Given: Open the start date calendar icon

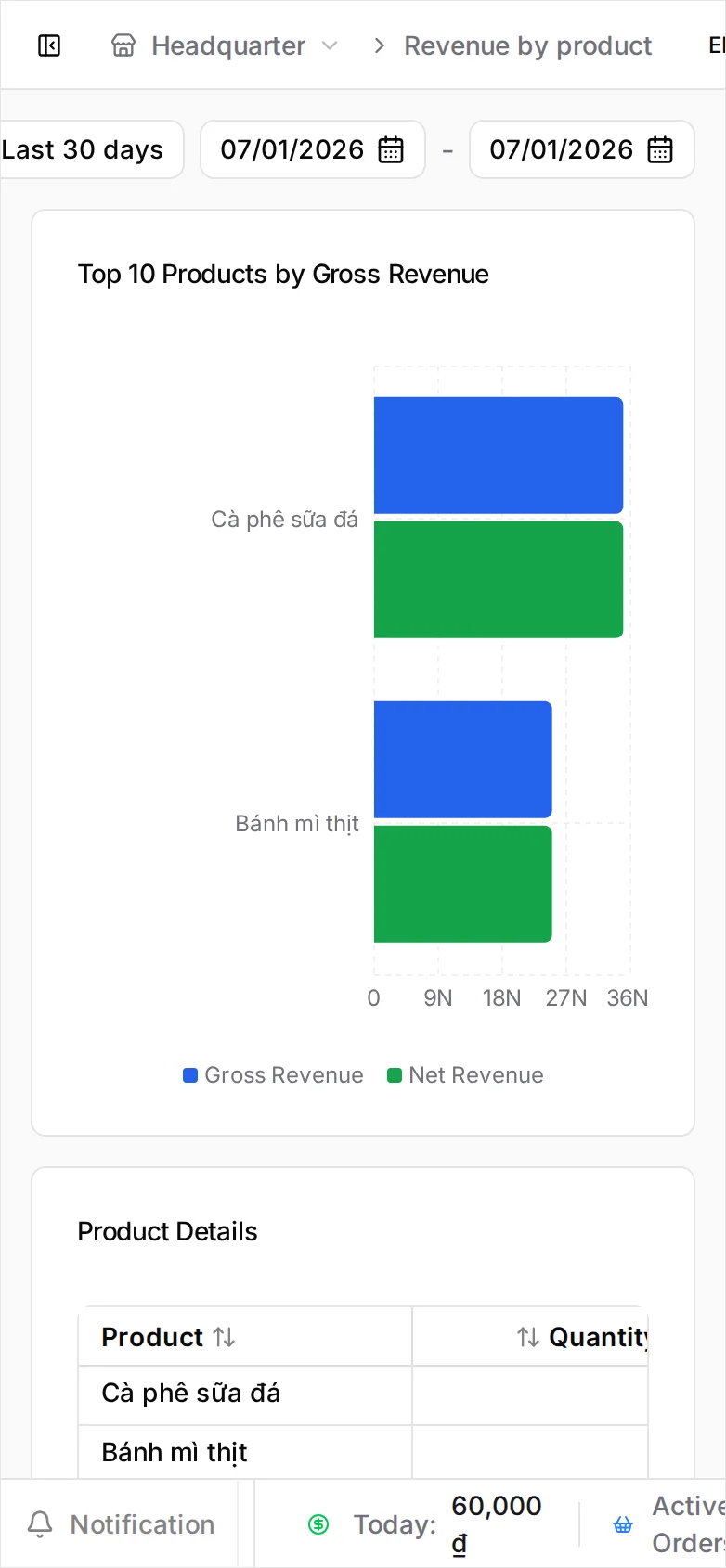Looking at the screenshot, I should pyautogui.click(x=391, y=149).
